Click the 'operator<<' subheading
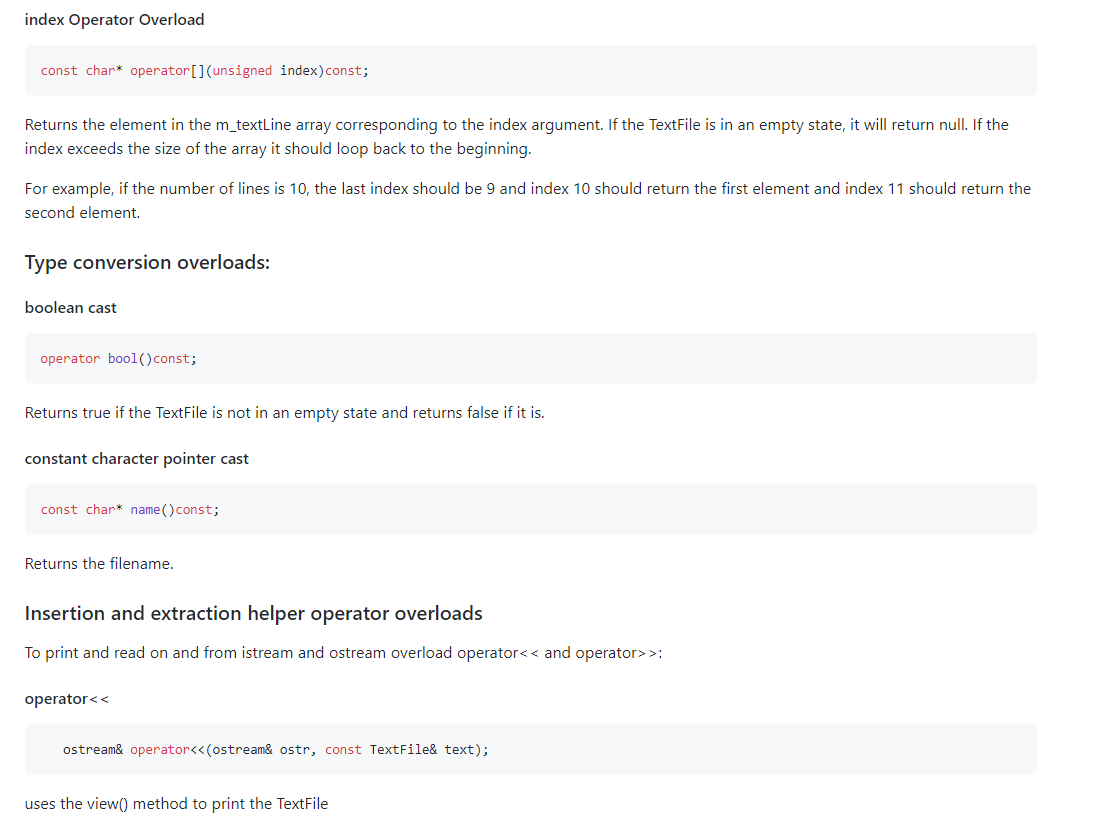Screen dimensions: 1101x823 pyautogui.click(x=67, y=699)
